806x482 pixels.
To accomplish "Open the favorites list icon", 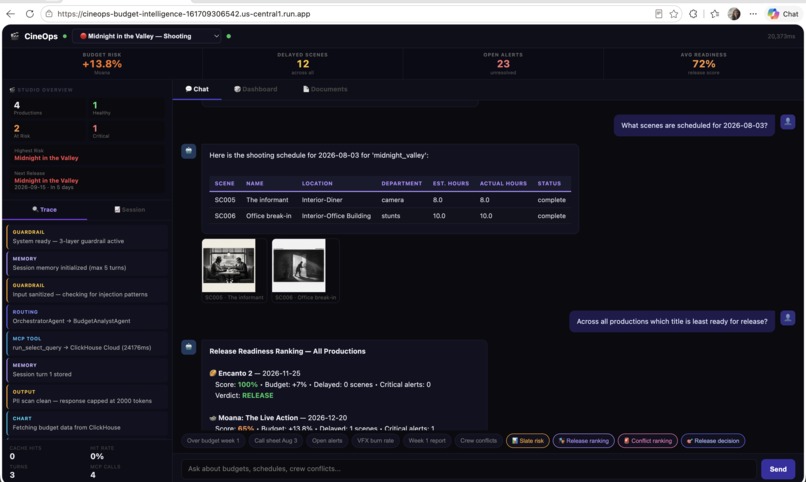I will [715, 14].
